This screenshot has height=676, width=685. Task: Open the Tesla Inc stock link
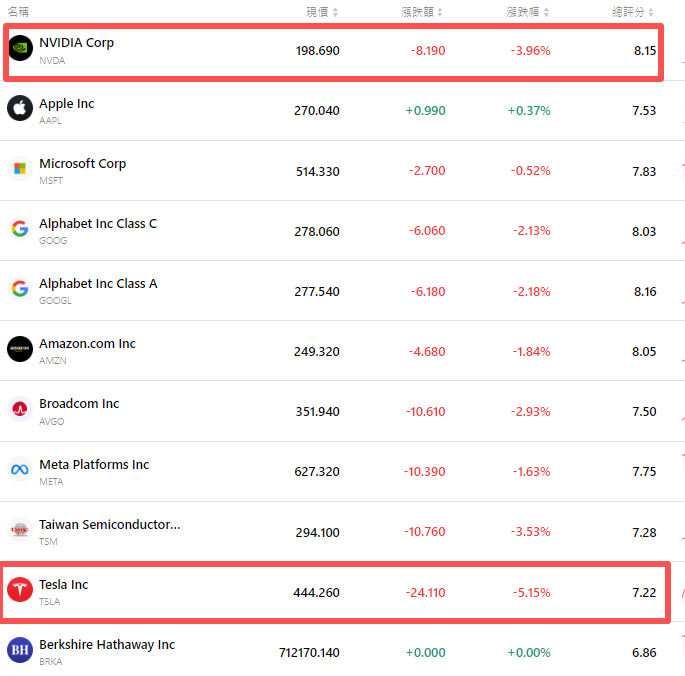[x=63, y=585]
